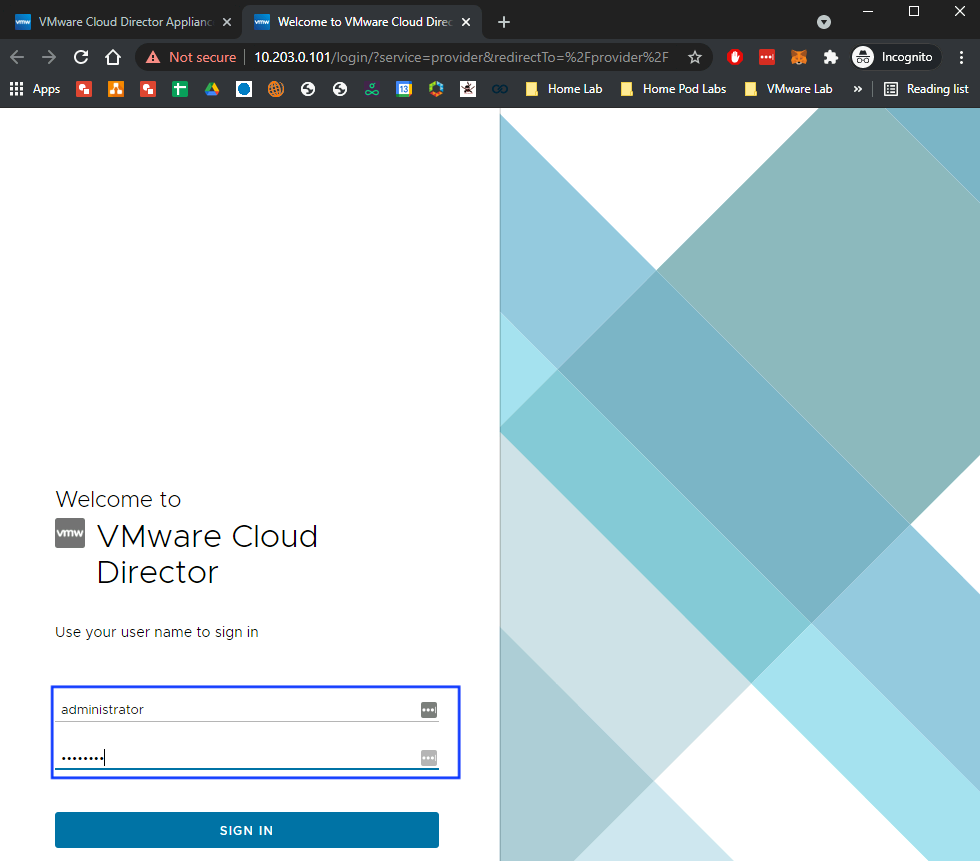Open the Home Lab bookmark folder
The image size is (980, 861).
point(564,89)
